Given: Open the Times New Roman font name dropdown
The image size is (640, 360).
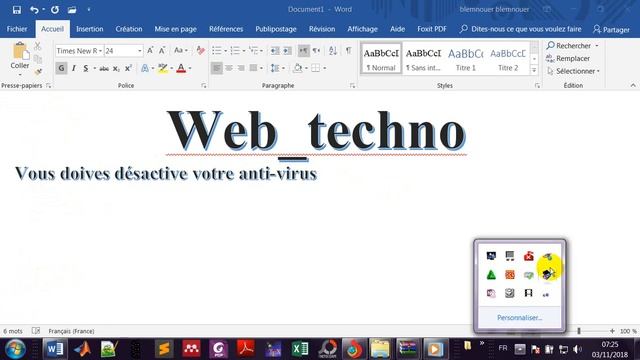Looking at the screenshot, I should [x=100, y=51].
